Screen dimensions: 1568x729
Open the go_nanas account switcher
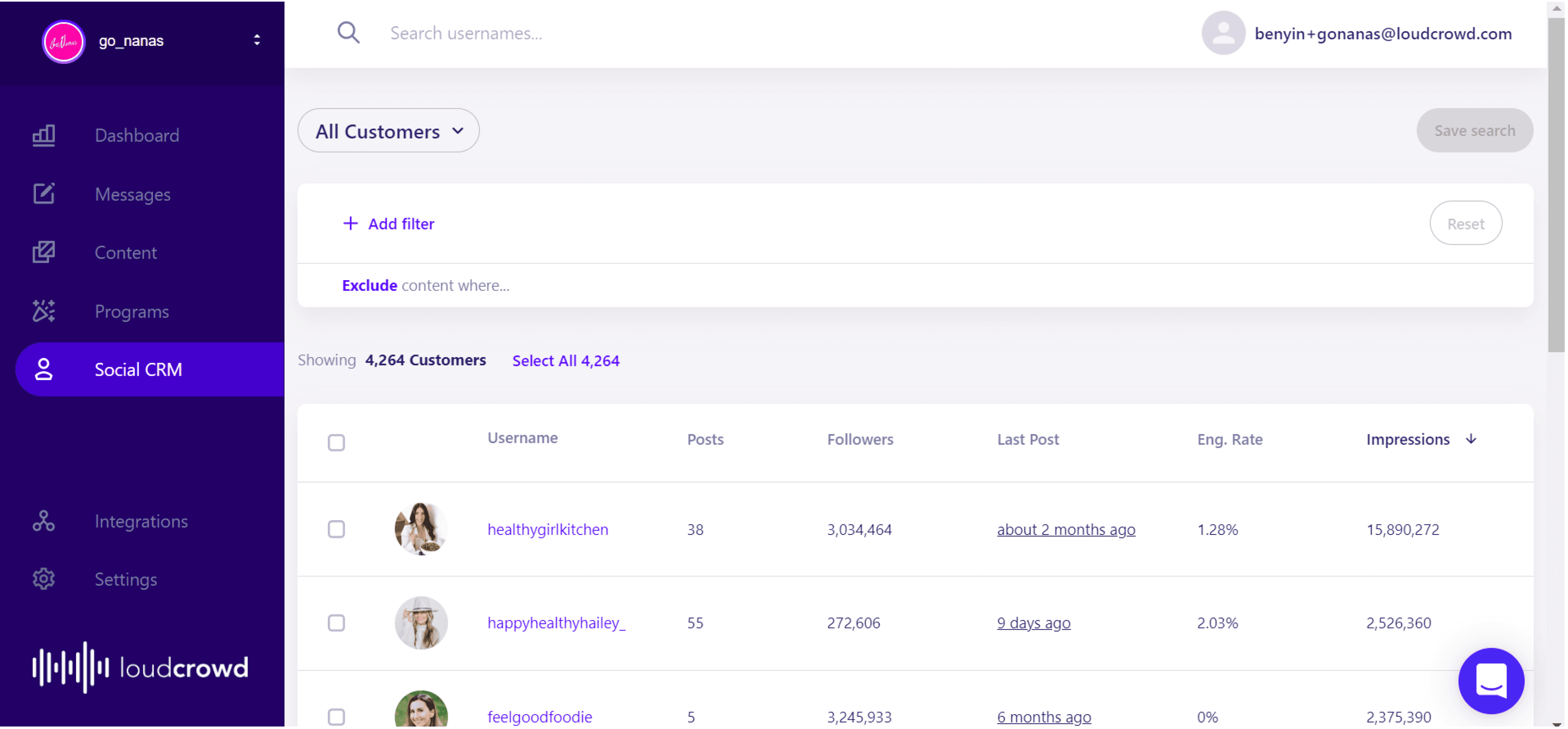(x=257, y=40)
